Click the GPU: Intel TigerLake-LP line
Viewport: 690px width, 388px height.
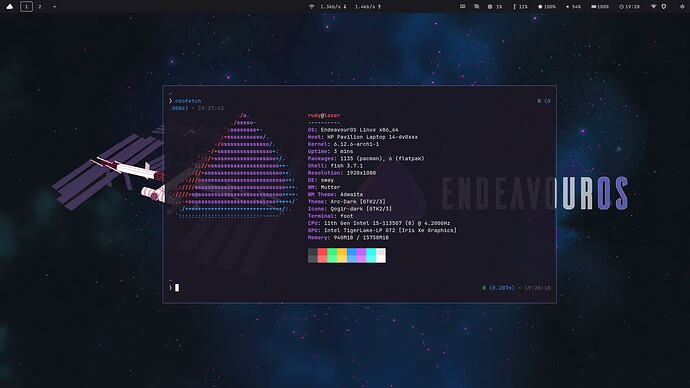click(382, 230)
